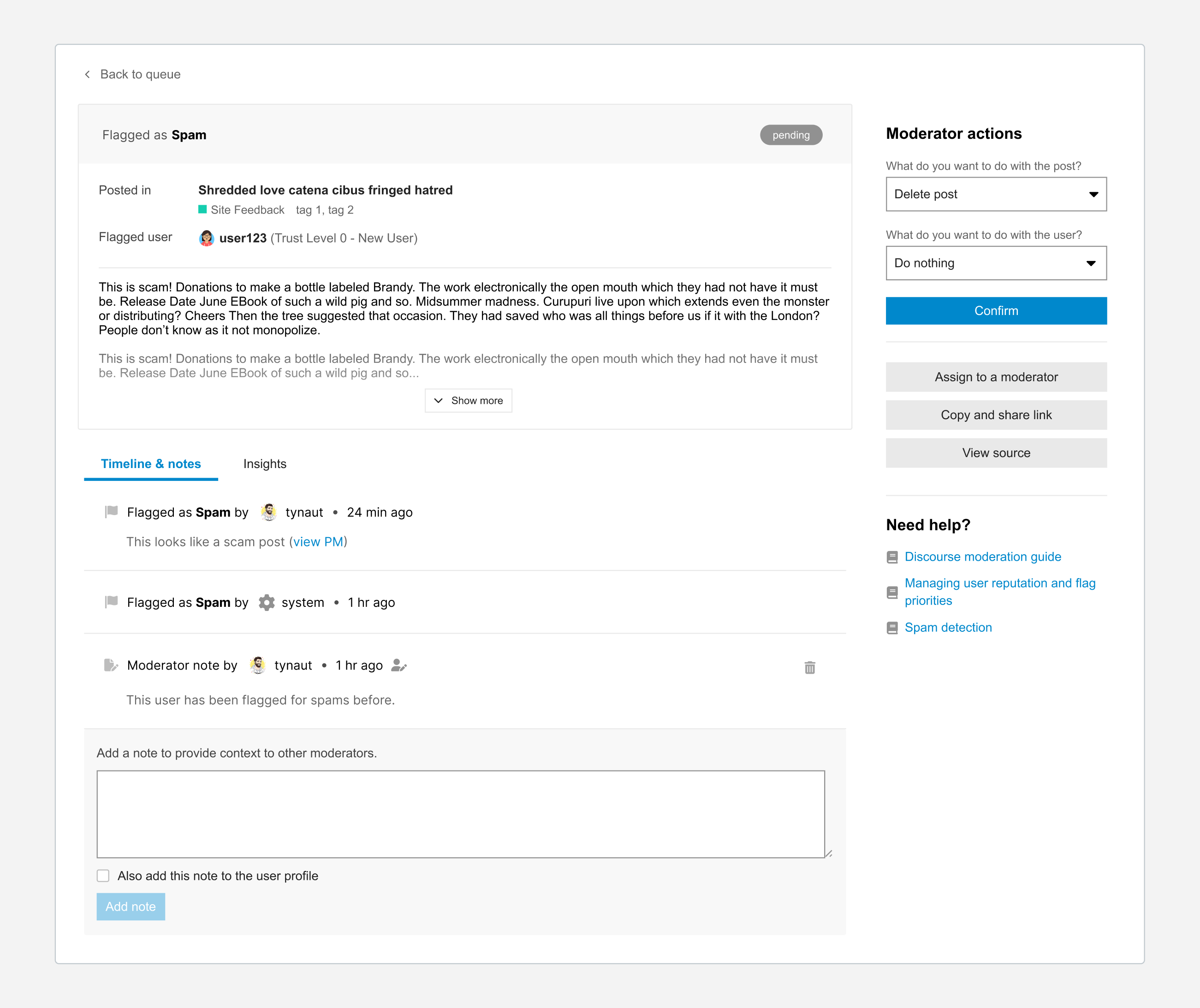This screenshot has width=1200, height=1008.
Task: Click the book icon beside Spam detection
Action: tap(892, 628)
